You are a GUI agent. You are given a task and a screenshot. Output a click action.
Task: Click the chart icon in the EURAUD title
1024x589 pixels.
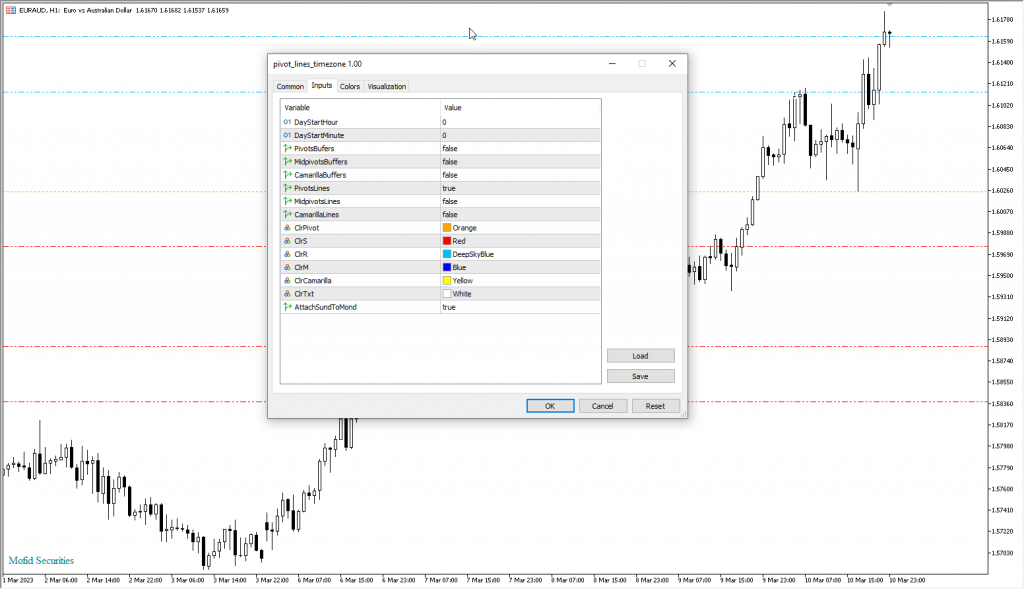(9, 10)
